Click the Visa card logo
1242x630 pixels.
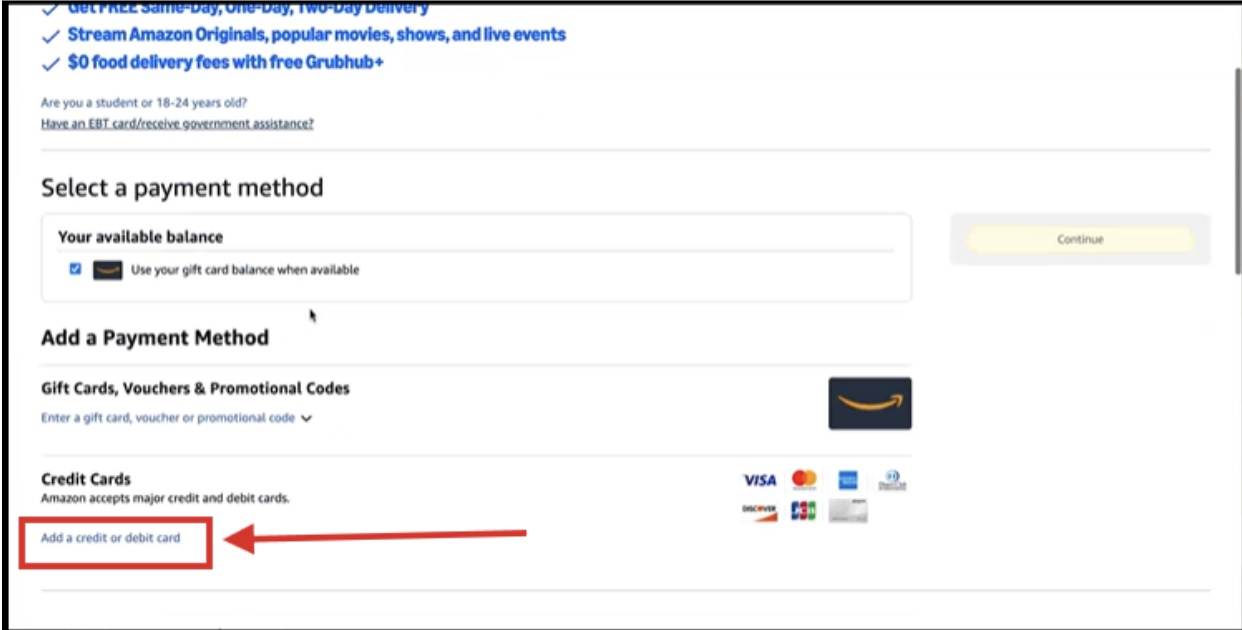(x=759, y=481)
